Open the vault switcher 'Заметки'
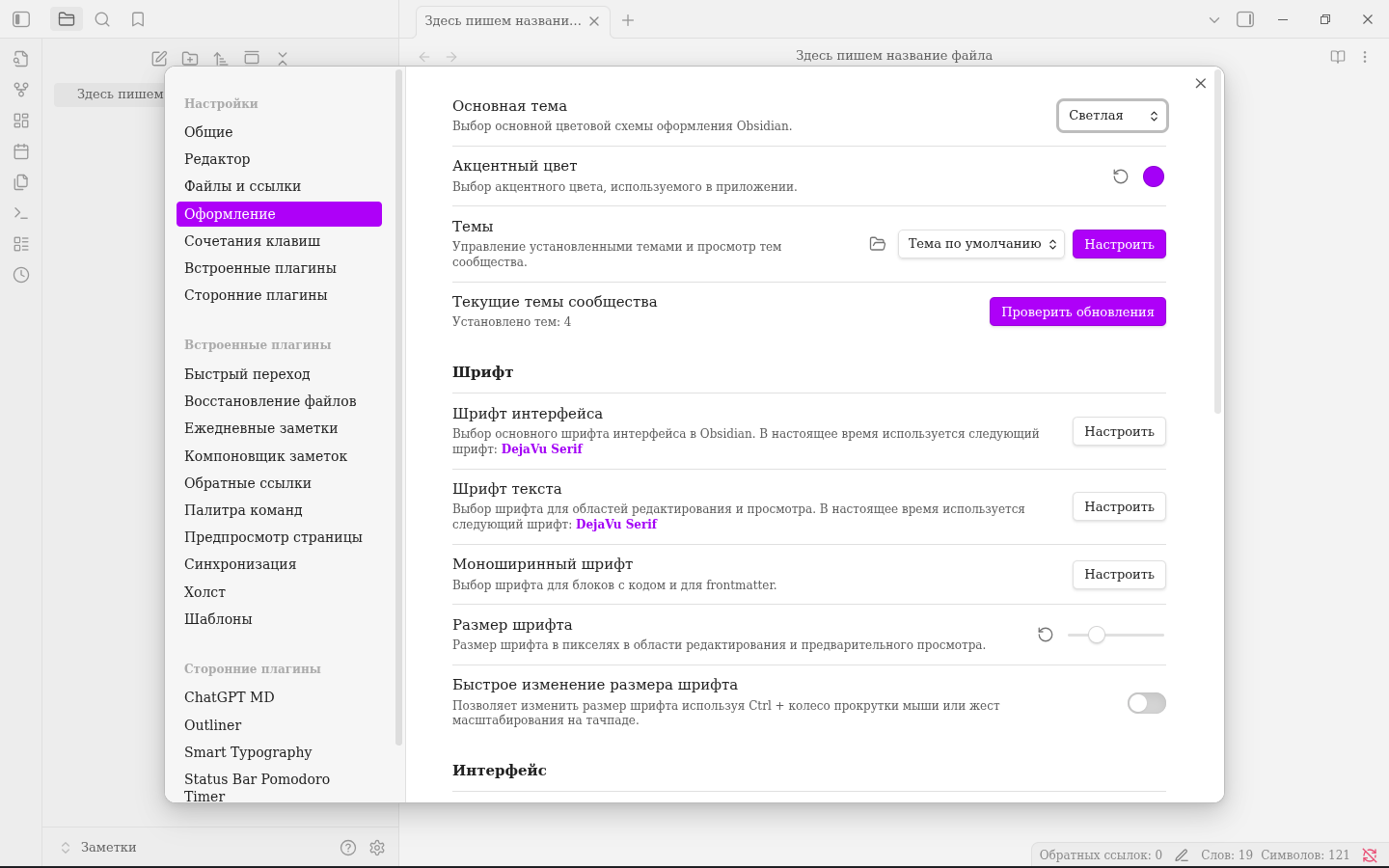The width and height of the screenshot is (1389, 868). click(108, 848)
